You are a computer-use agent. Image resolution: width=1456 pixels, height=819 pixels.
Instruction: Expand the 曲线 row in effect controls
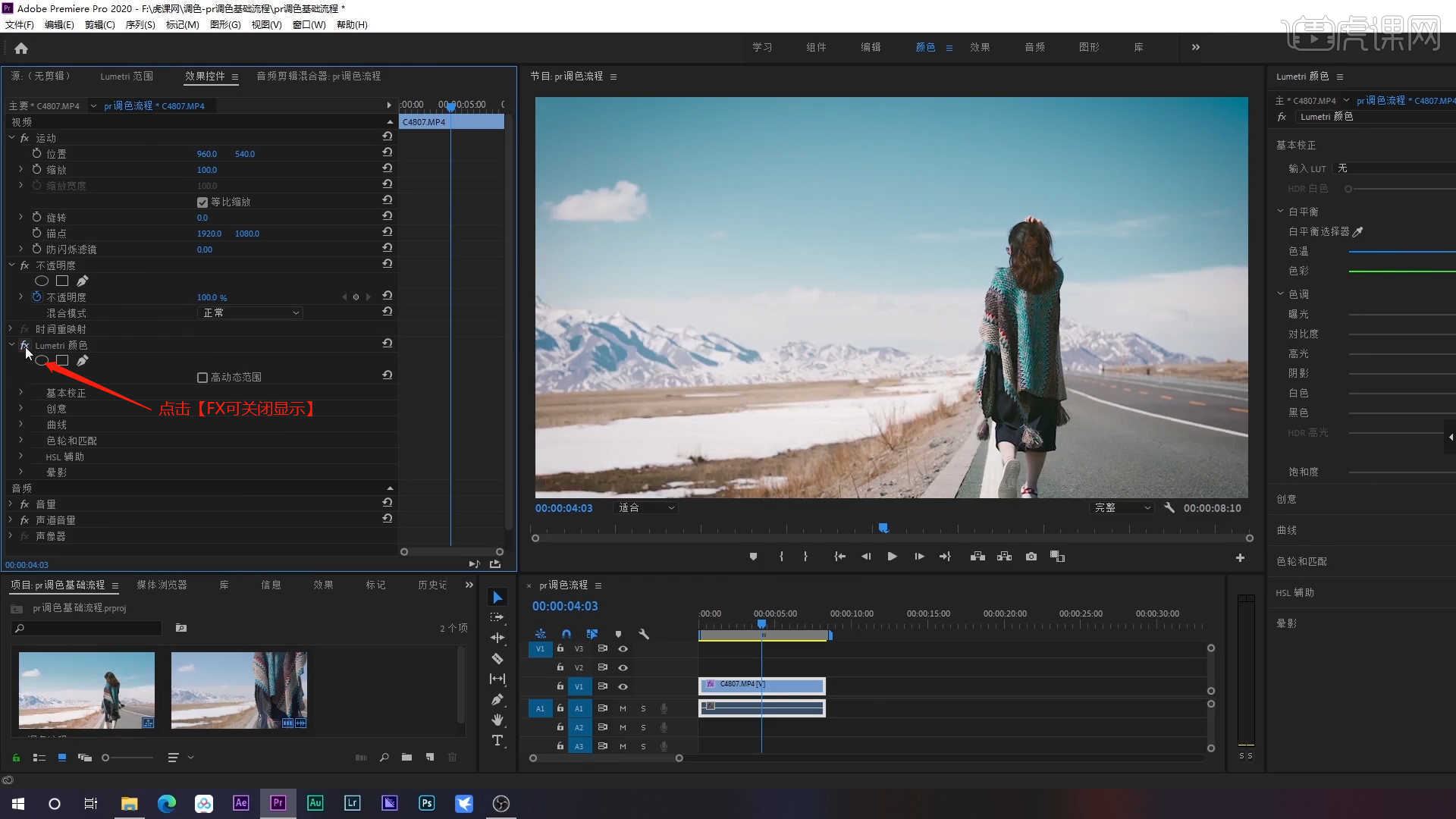[x=20, y=425]
